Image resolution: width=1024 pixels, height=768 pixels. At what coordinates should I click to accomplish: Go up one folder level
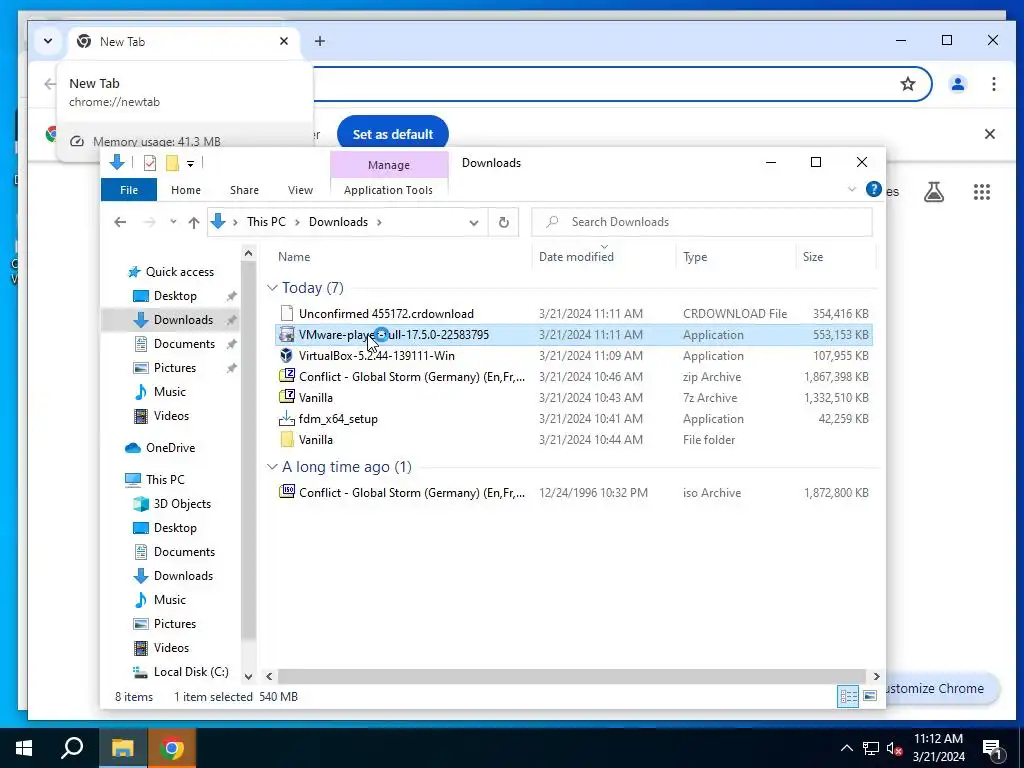(x=194, y=222)
